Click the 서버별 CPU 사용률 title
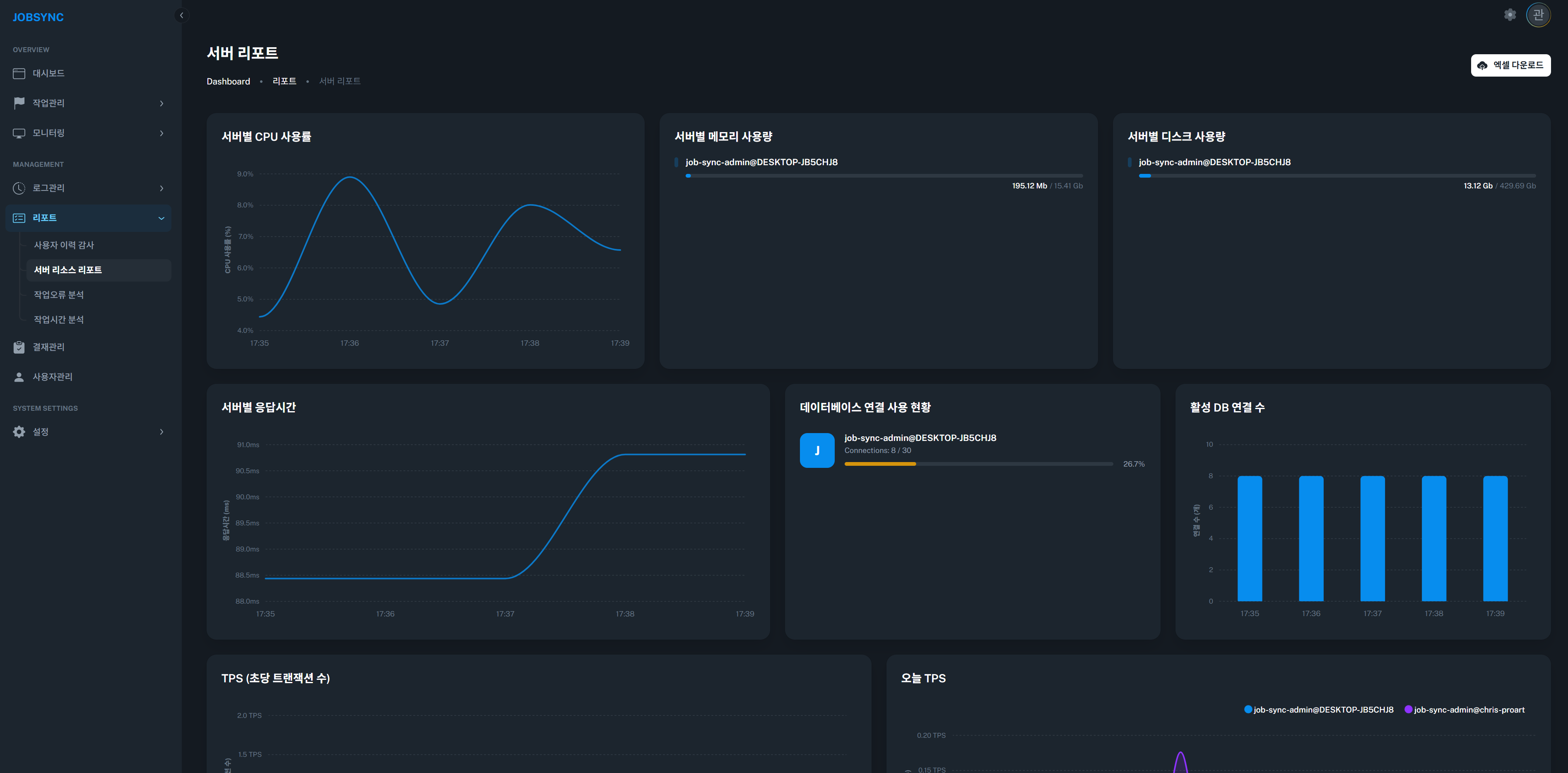Screen dimensions: 1568x773 point(266,137)
